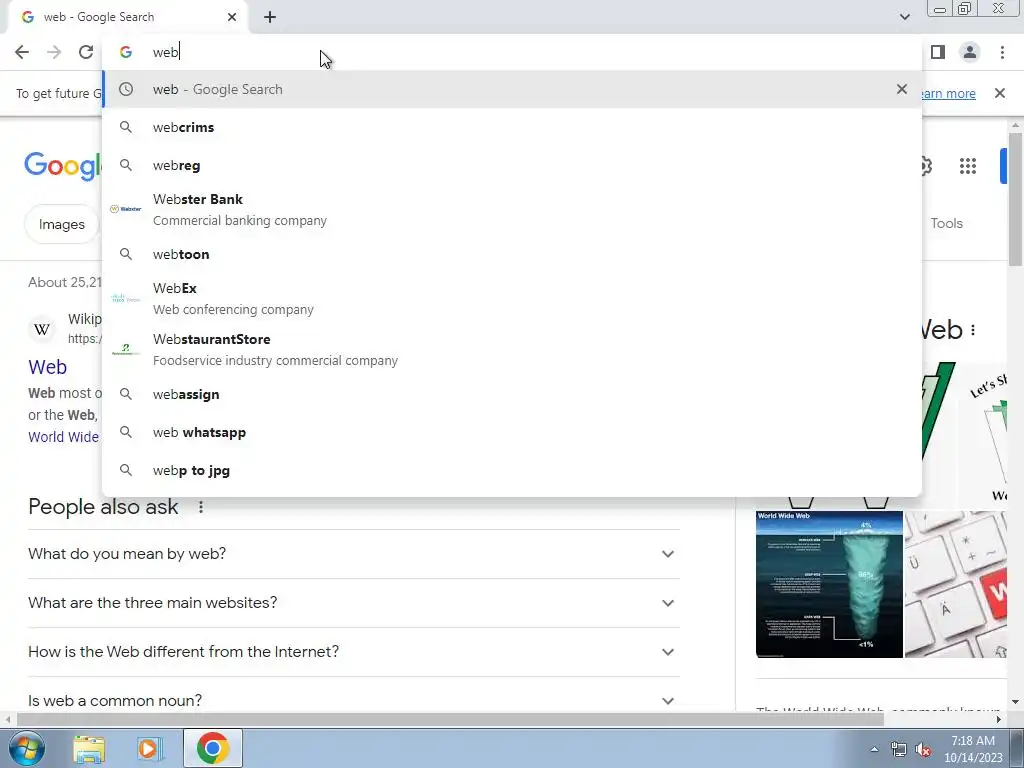
Task: Click the browser Back arrow
Action: [22, 52]
